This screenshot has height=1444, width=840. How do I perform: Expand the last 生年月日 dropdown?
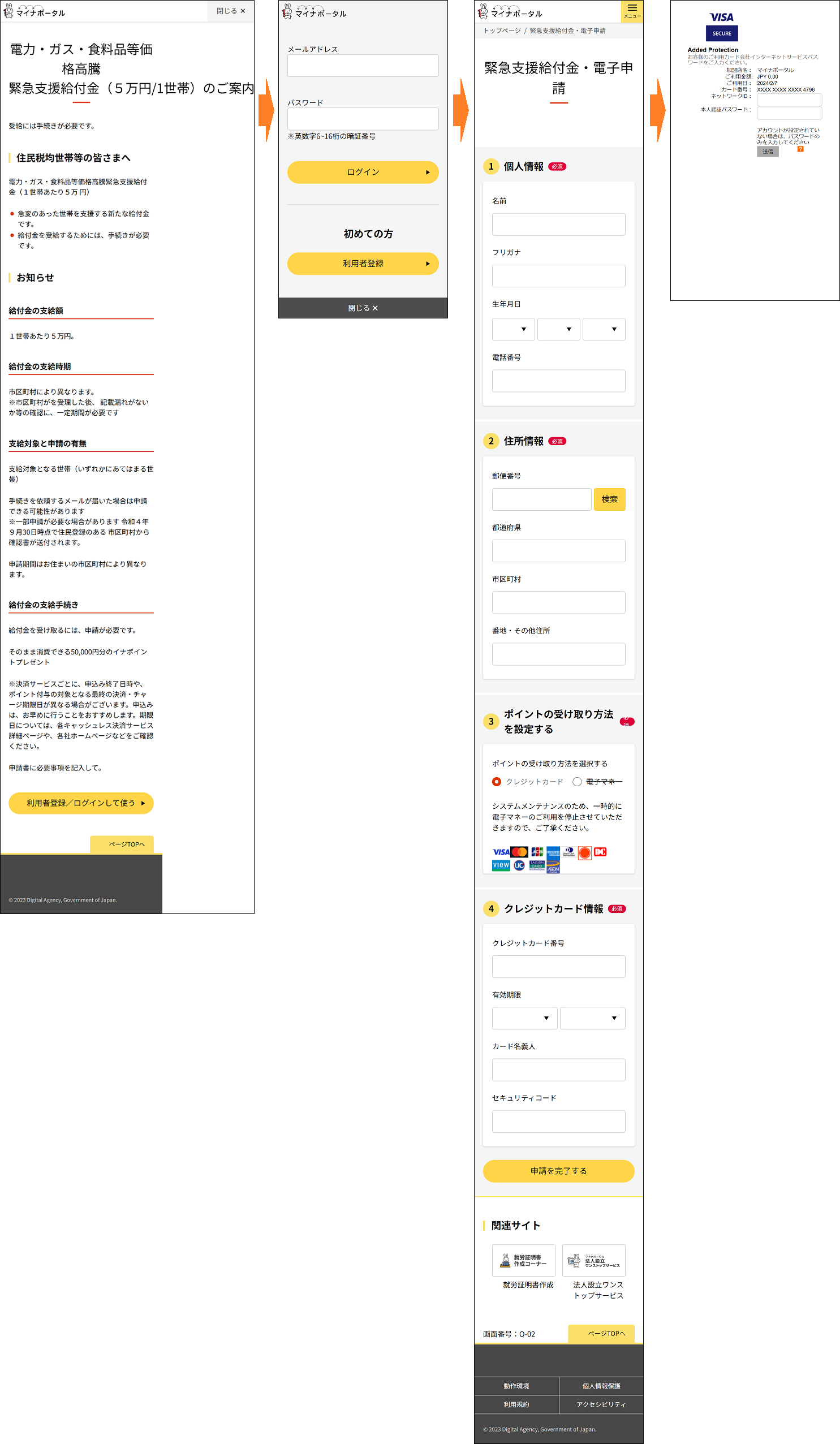pos(604,329)
